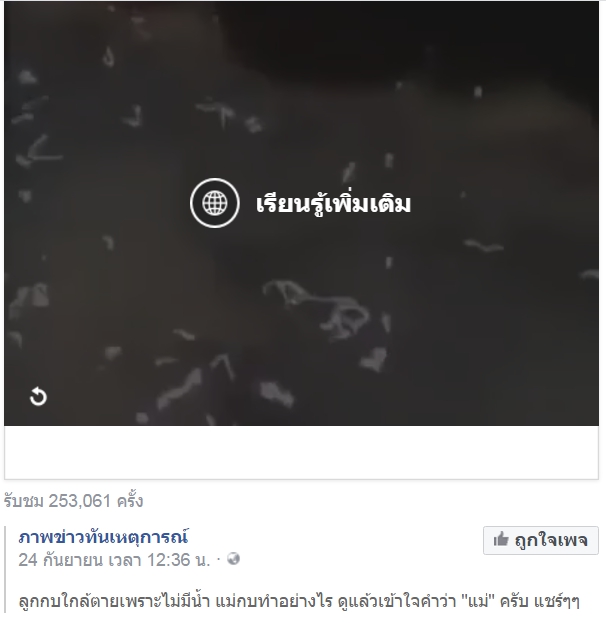606x623 pixels.
Task: Click the รับชม 253,061 ครั้ง view count
Action: click(74, 501)
